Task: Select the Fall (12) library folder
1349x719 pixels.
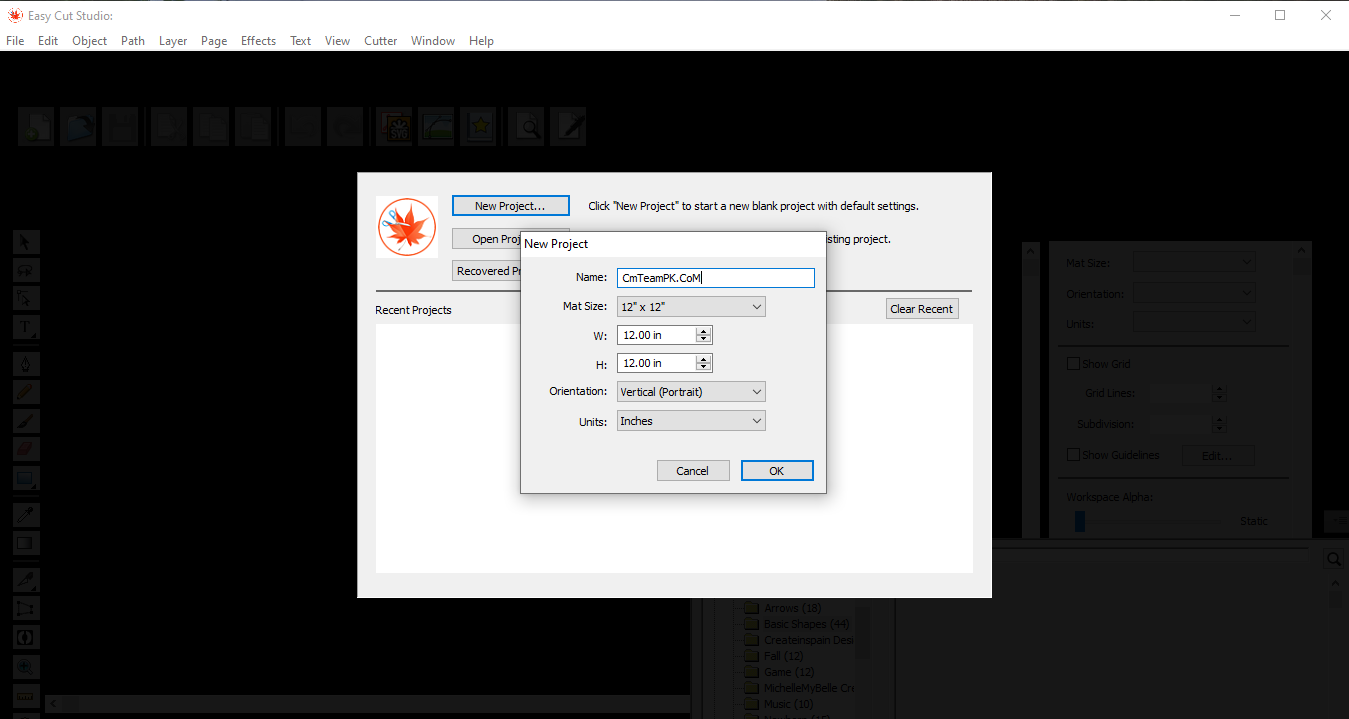Action: tap(783, 656)
